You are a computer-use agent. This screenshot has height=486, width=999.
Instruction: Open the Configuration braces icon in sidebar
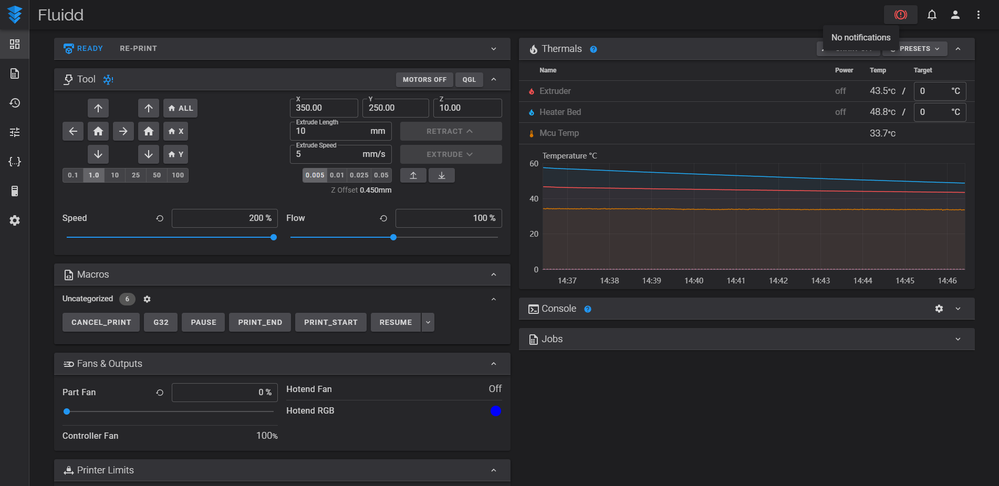point(14,161)
